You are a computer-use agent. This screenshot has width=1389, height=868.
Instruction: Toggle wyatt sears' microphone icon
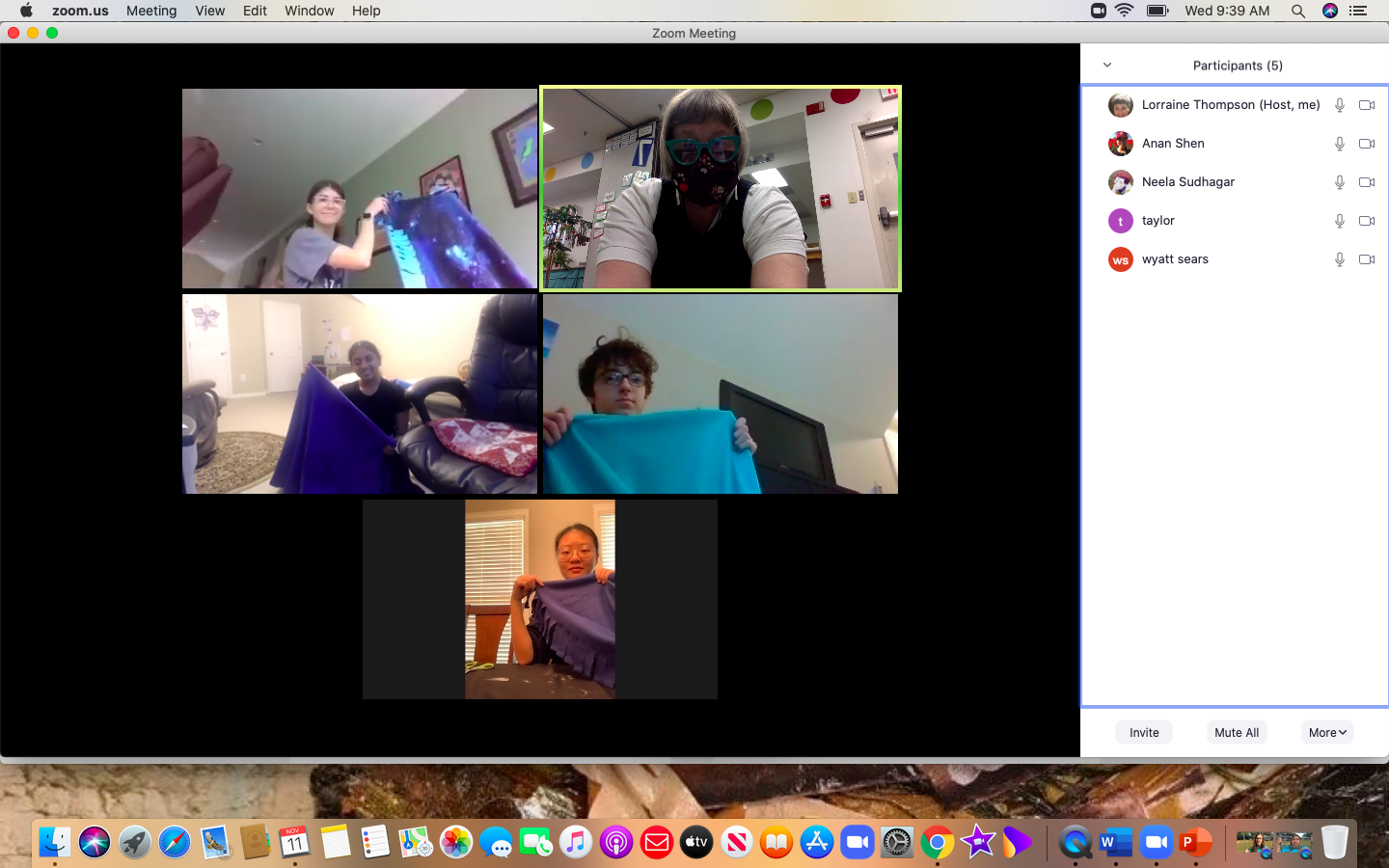pos(1339,259)
